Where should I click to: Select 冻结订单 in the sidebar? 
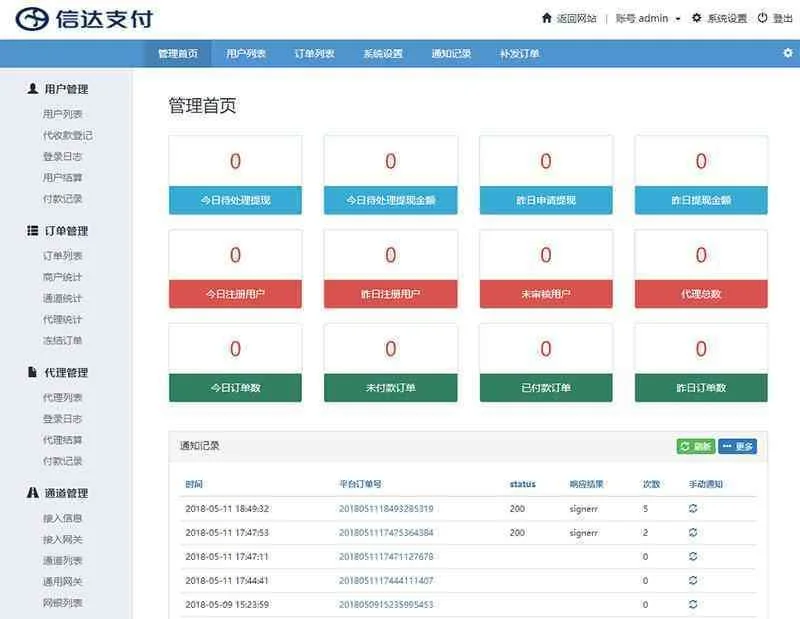point(62,341)
